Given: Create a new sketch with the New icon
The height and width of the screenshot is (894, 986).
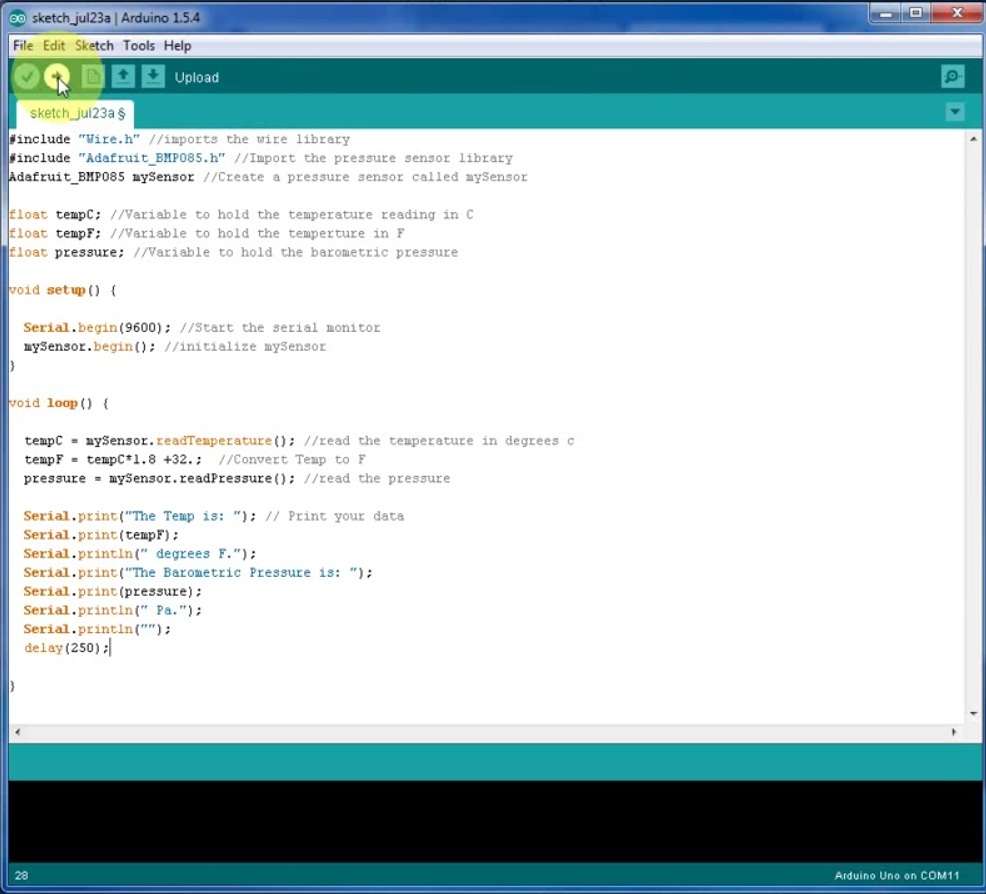Looking at the screenshot, I should (x=92, y=77).
